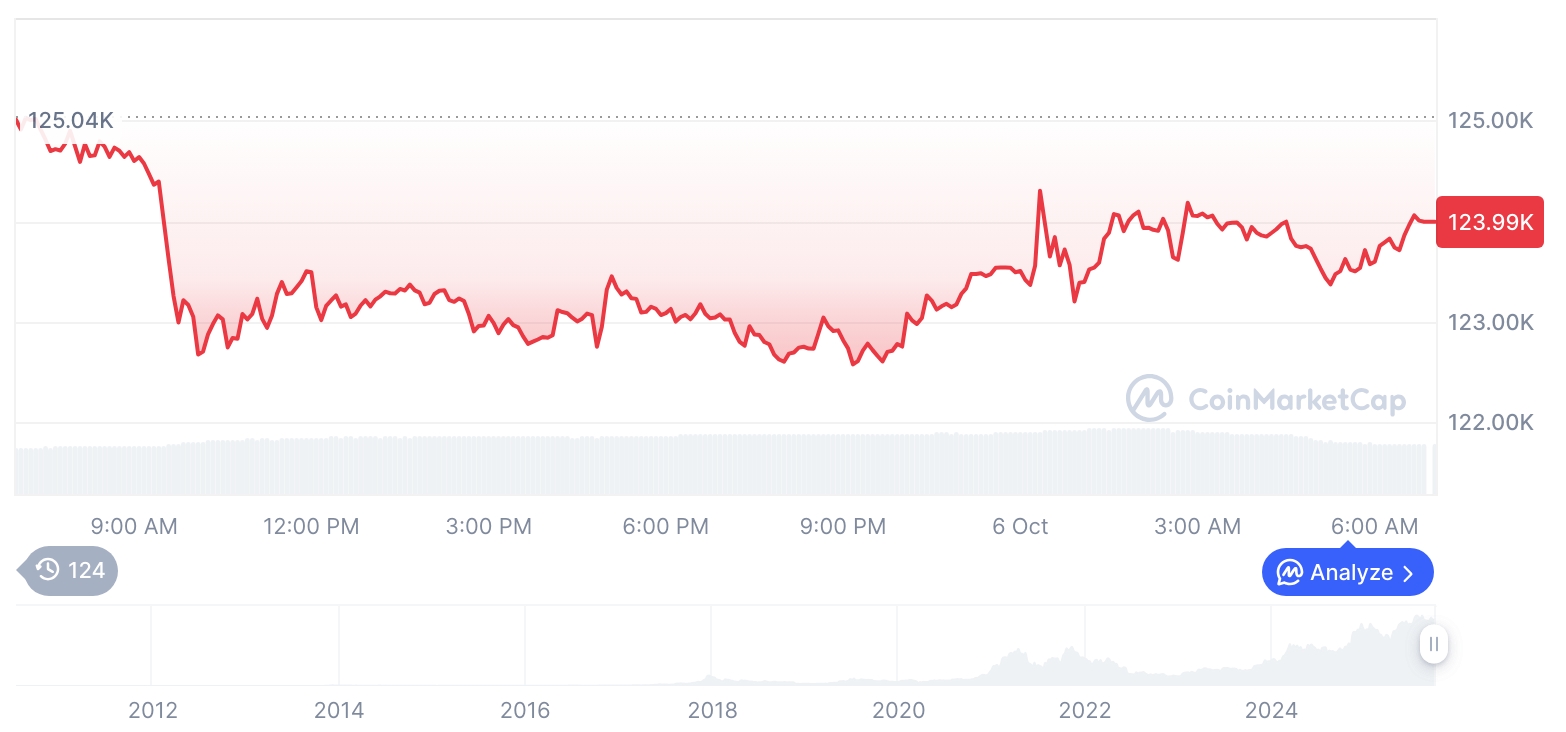The image size is (1566, 732).
Task: Click the 2020 label on the range navigator
Action: pos(898,711)
